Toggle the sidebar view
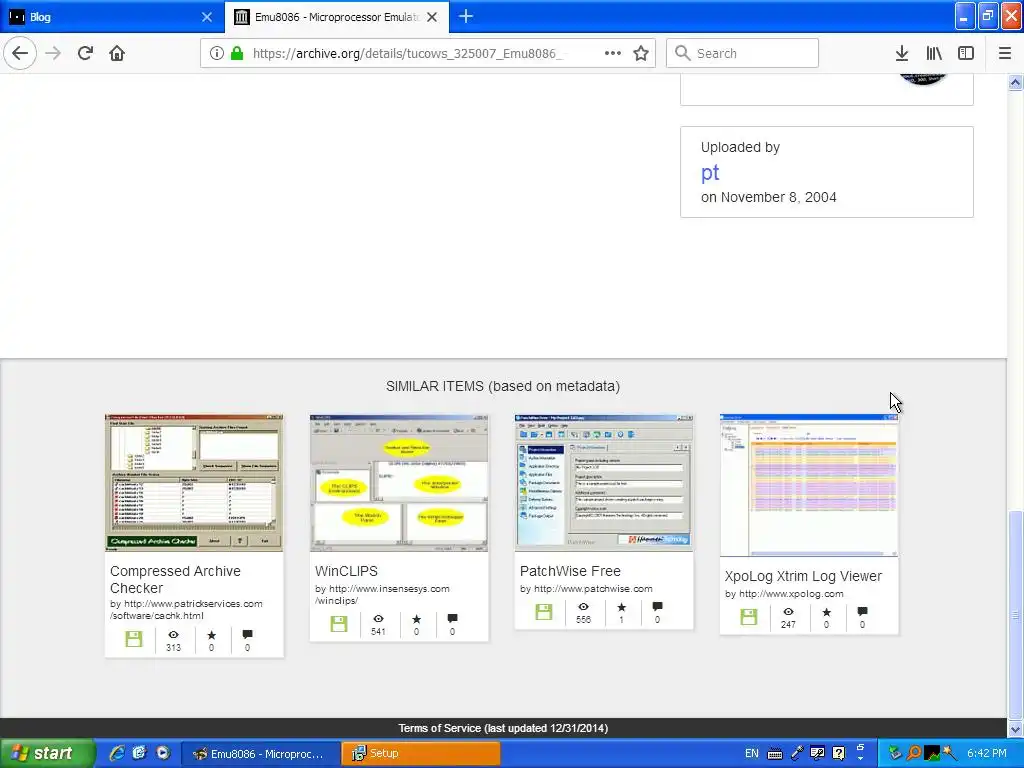The height and width of the screenshot is (768, 1024). (x=966, y=53)
